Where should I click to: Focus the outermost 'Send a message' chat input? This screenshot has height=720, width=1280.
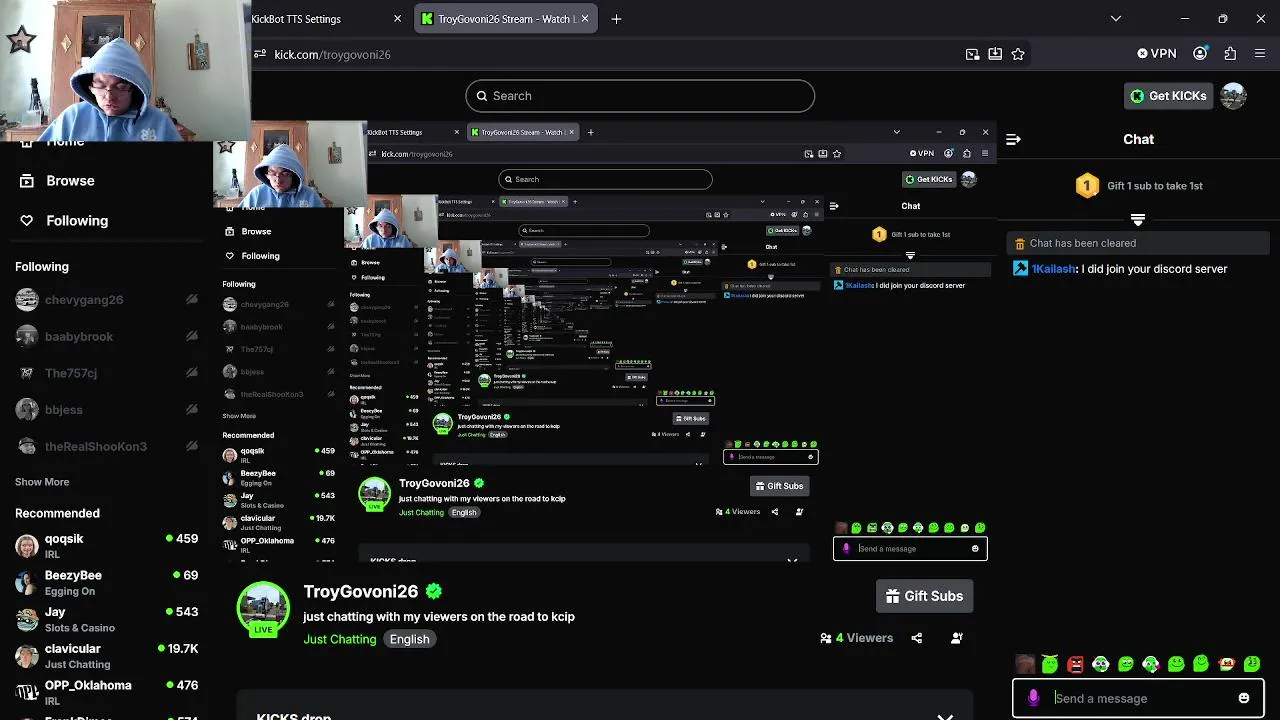tap(1140, 698)
